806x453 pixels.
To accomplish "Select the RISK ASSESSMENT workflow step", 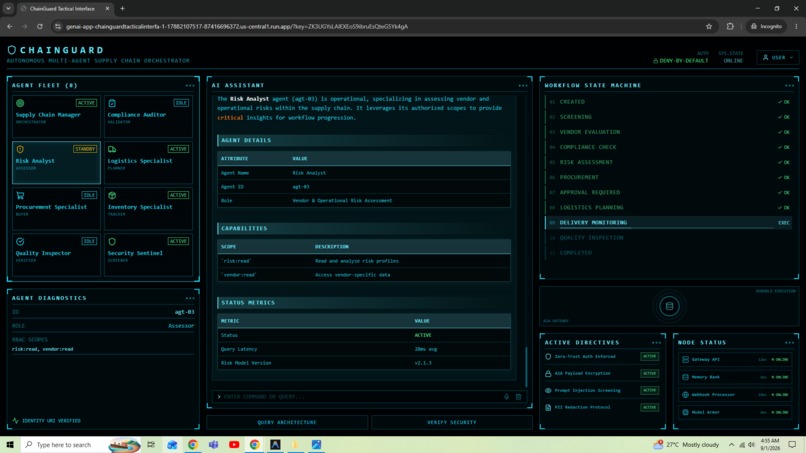I will pos(669,162).
